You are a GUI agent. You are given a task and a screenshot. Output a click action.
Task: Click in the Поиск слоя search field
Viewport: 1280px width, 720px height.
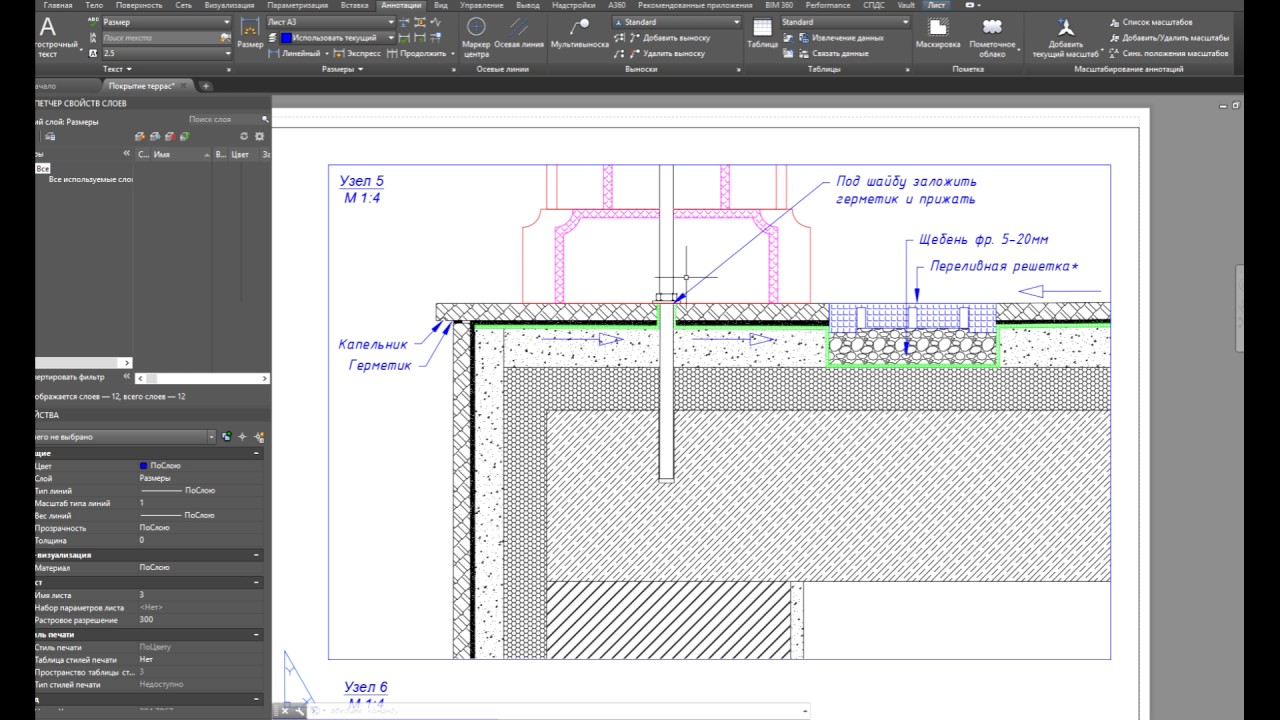[222, 119]
